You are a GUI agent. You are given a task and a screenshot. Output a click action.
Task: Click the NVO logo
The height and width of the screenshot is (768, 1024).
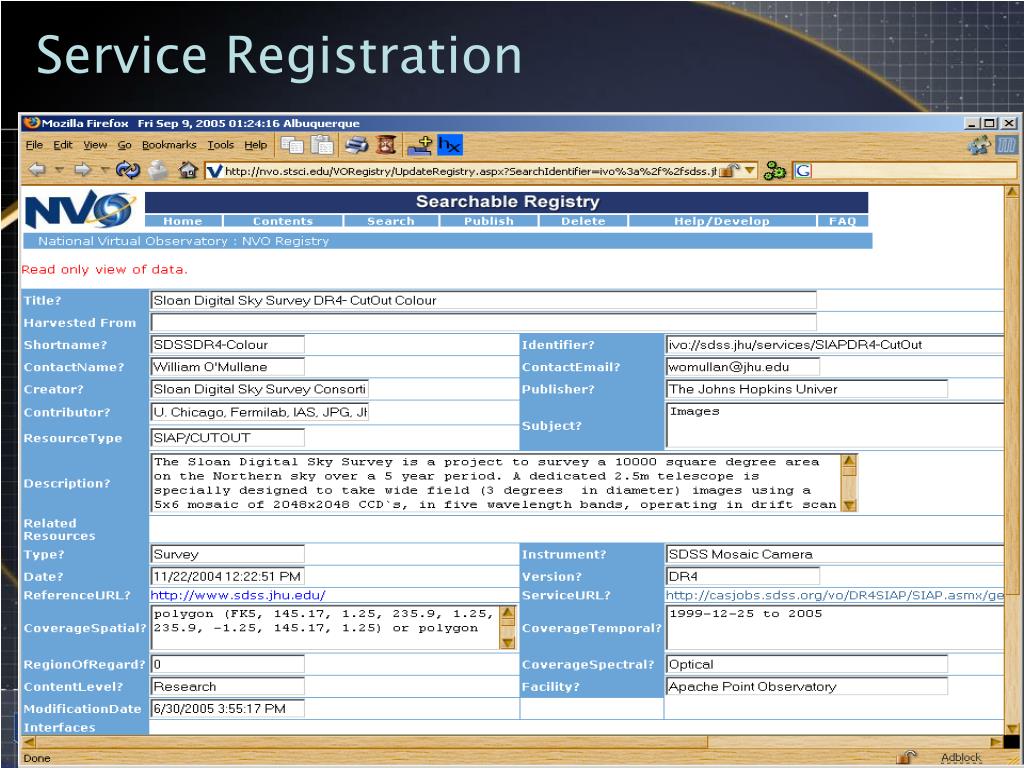(x=80, y=209)
